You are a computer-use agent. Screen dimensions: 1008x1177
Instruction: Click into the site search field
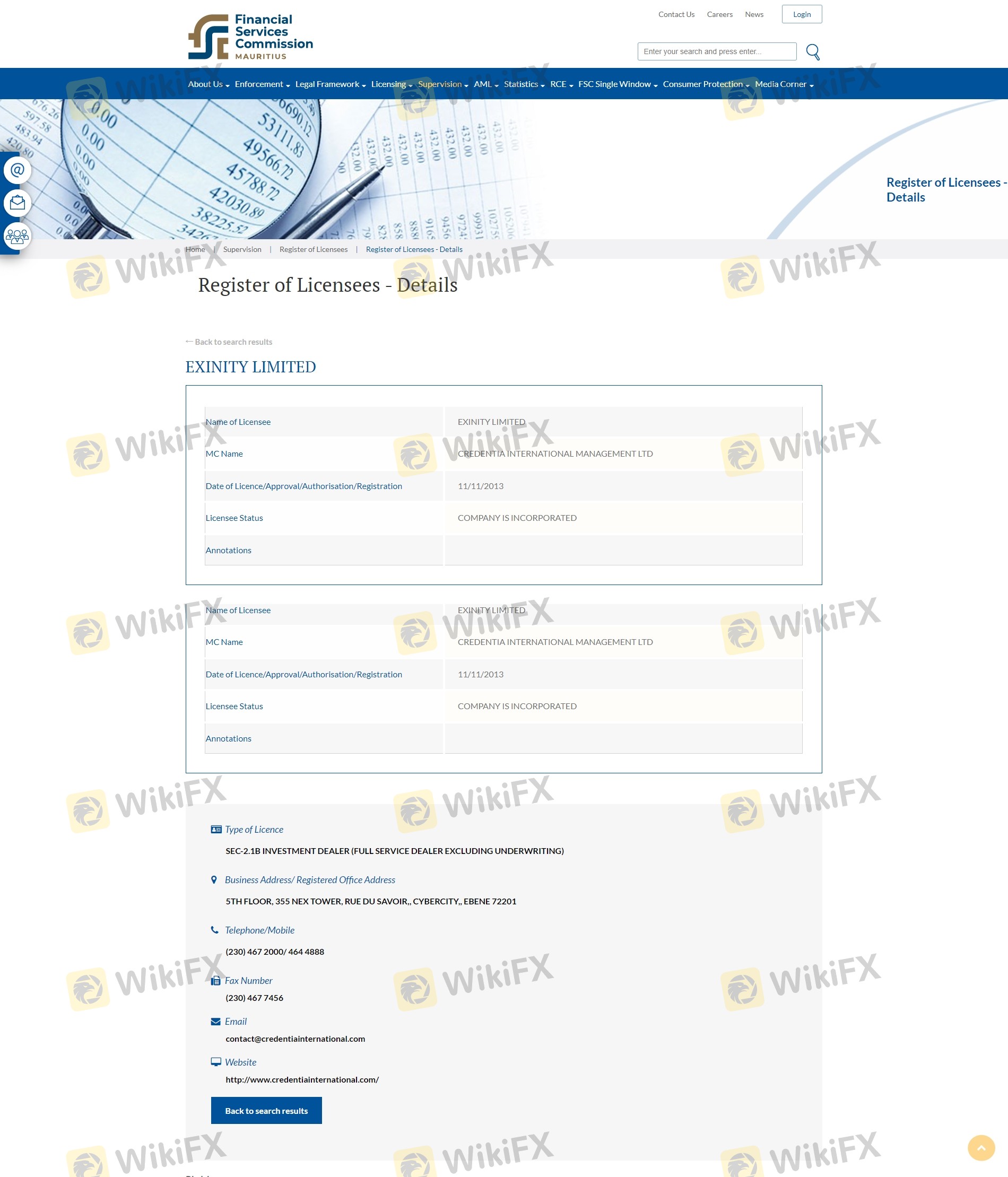click(x=717, y=51)
